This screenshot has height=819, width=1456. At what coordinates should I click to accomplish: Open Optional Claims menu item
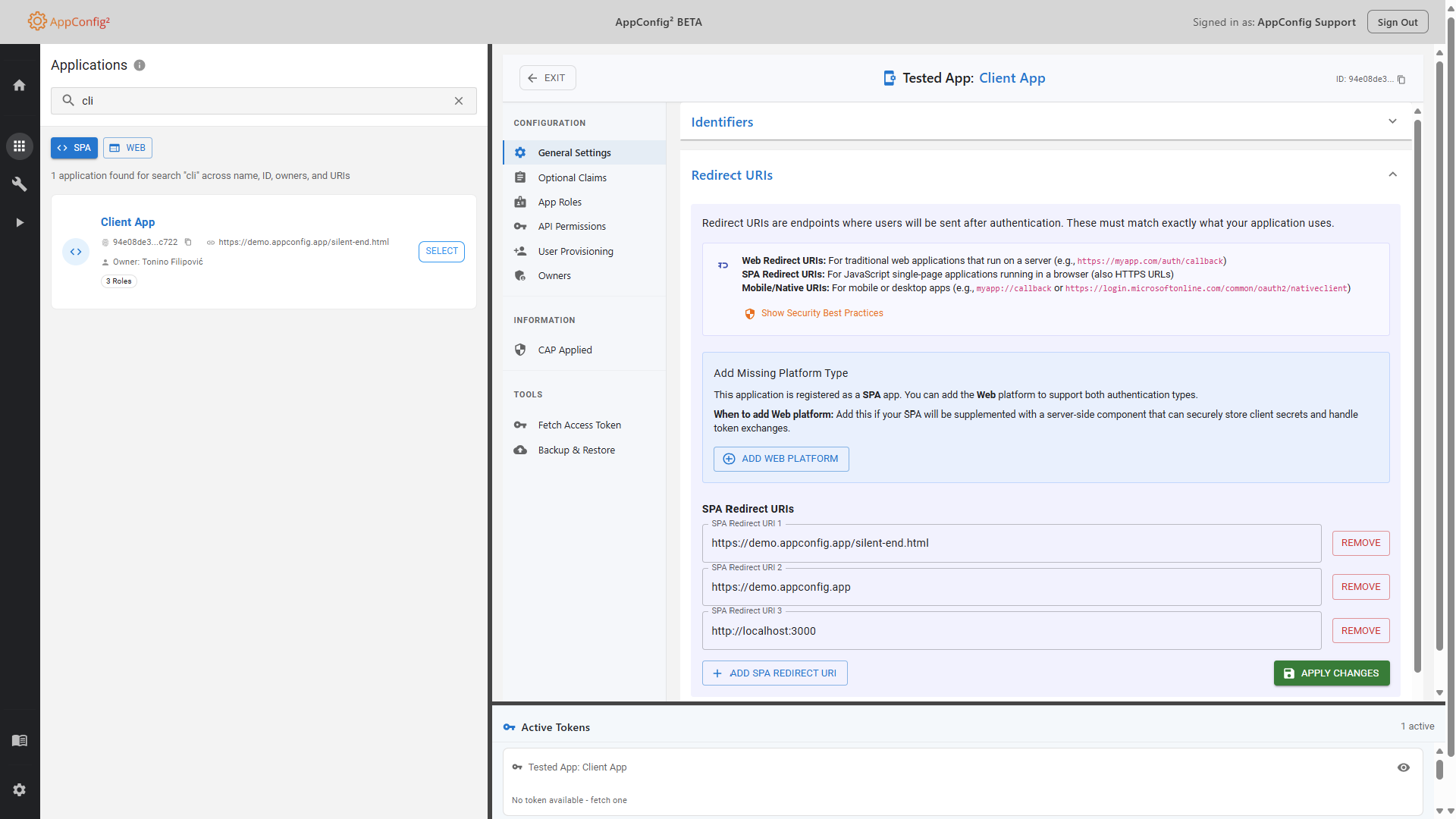click(x=584, y=177)
